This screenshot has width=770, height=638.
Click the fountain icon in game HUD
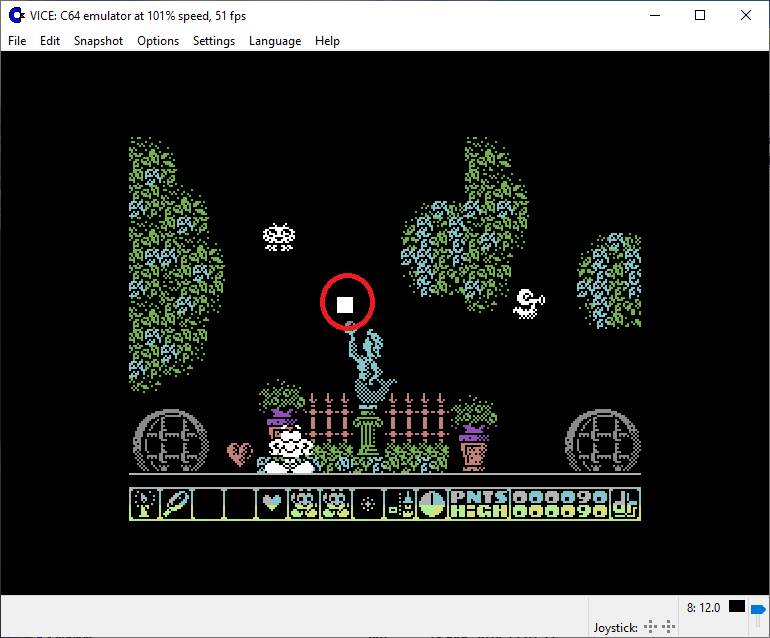click(x=145, y=503)
